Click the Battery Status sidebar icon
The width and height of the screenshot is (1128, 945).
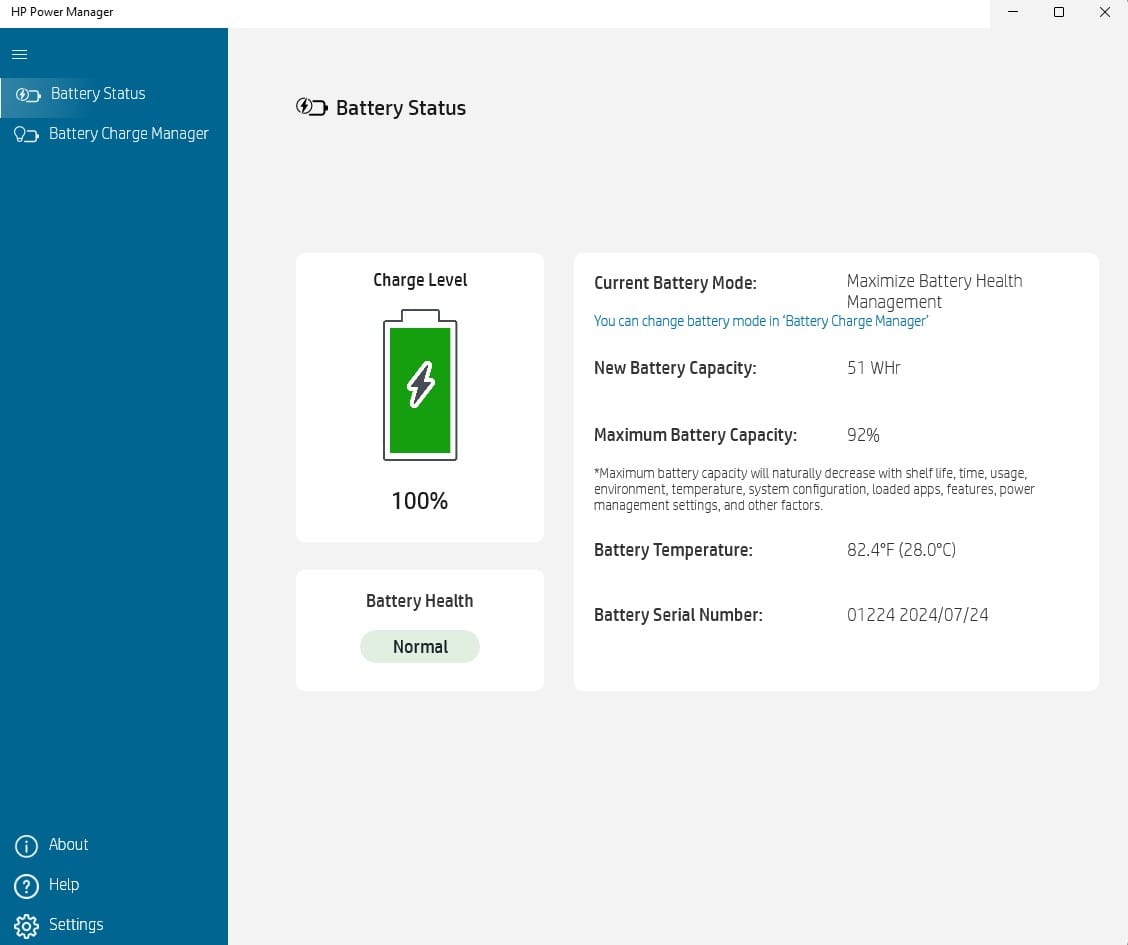28,95
